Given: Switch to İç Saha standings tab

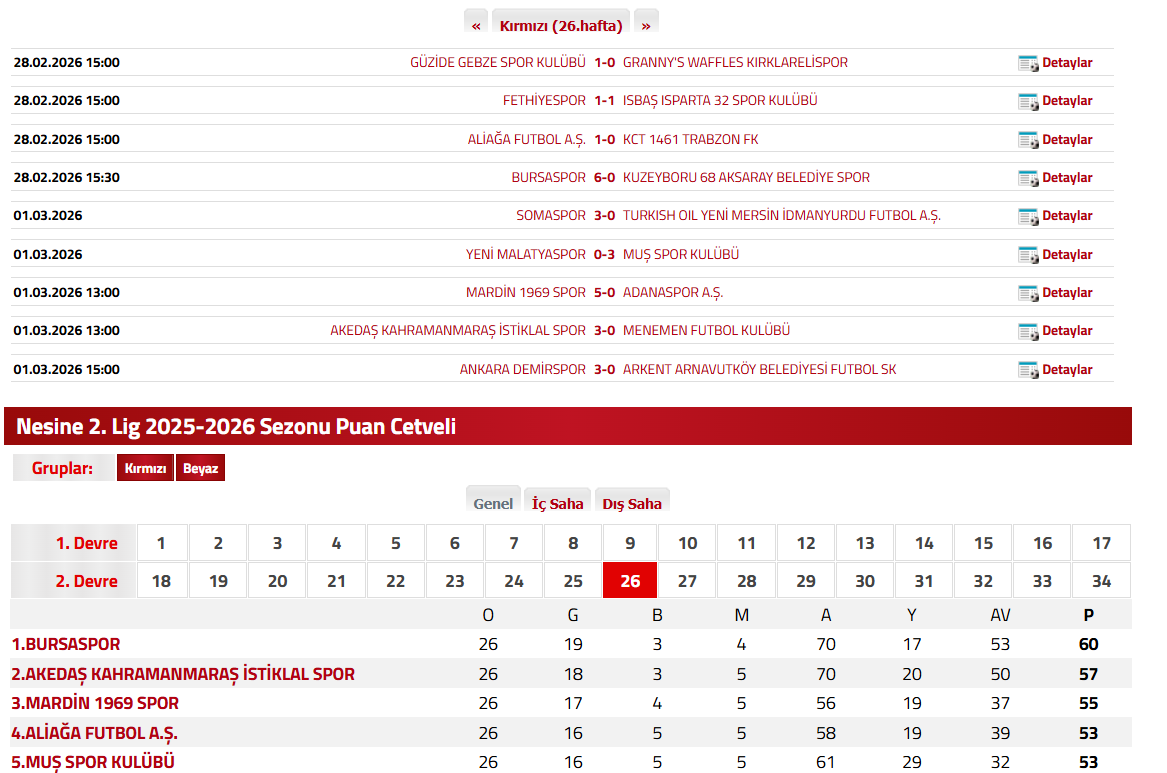Looking at the screenshot, I should click(x=557, y=503).
